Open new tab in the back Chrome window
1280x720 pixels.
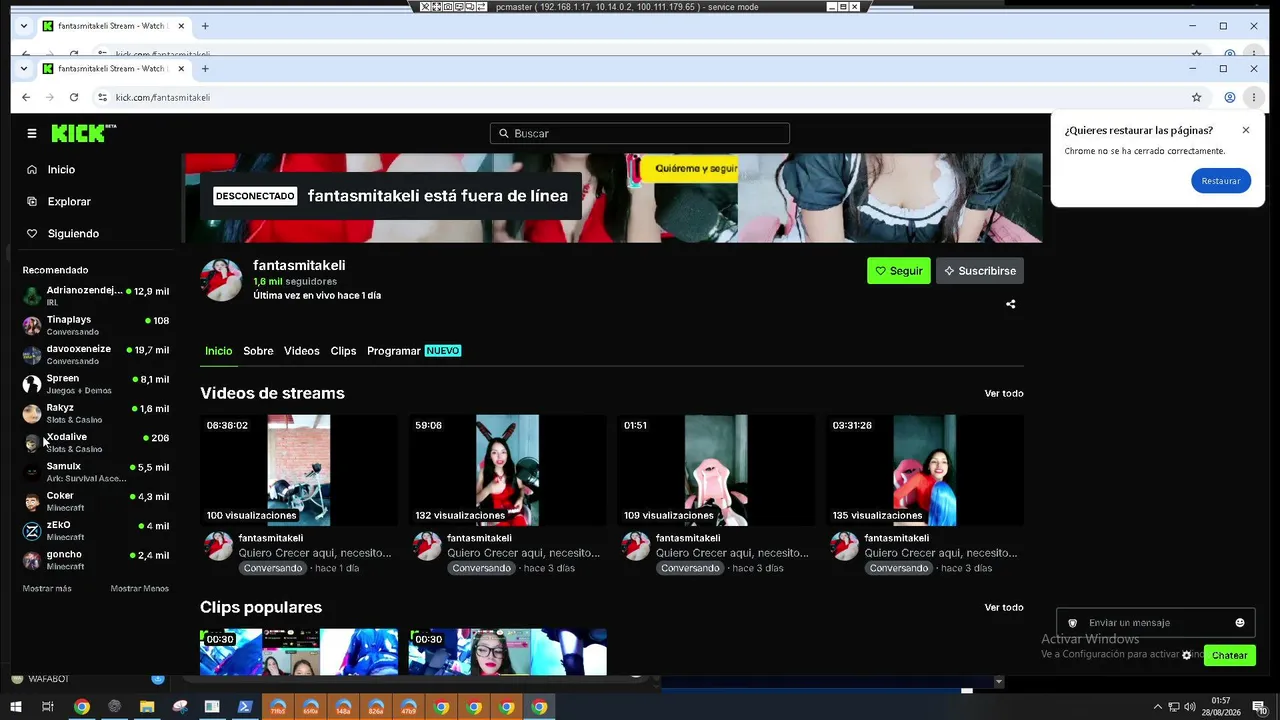(205, 26)
